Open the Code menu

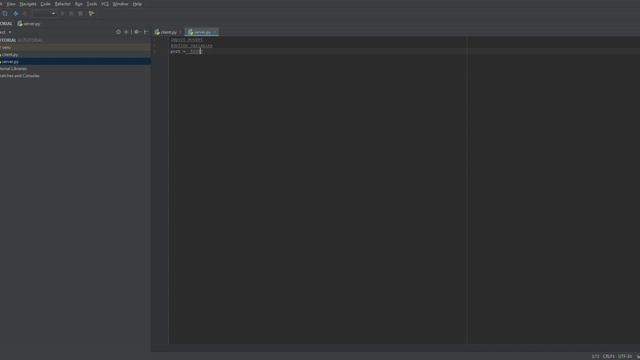(x=45, y=4)
